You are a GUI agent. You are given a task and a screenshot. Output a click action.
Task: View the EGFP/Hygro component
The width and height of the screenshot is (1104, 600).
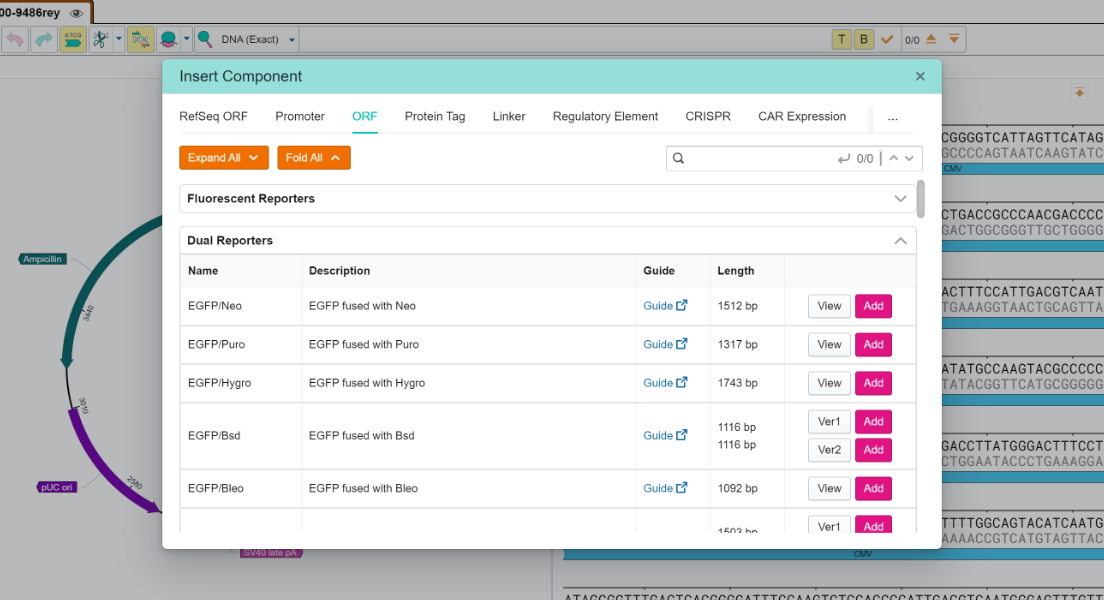click(x=829, y=383)
